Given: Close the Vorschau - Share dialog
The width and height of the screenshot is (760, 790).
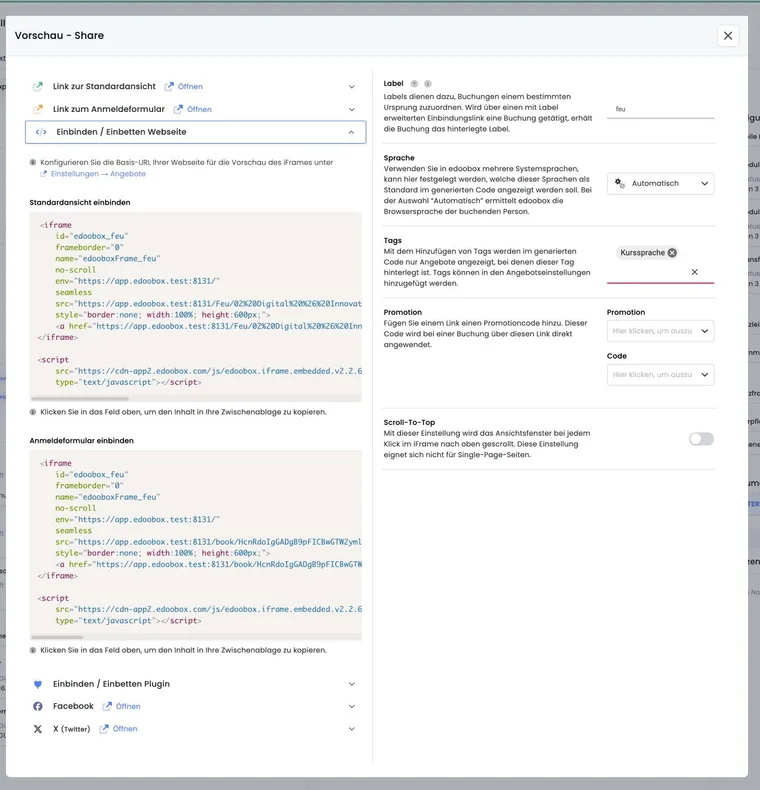Looking at the screenshot, I should [x=728, y=36].
